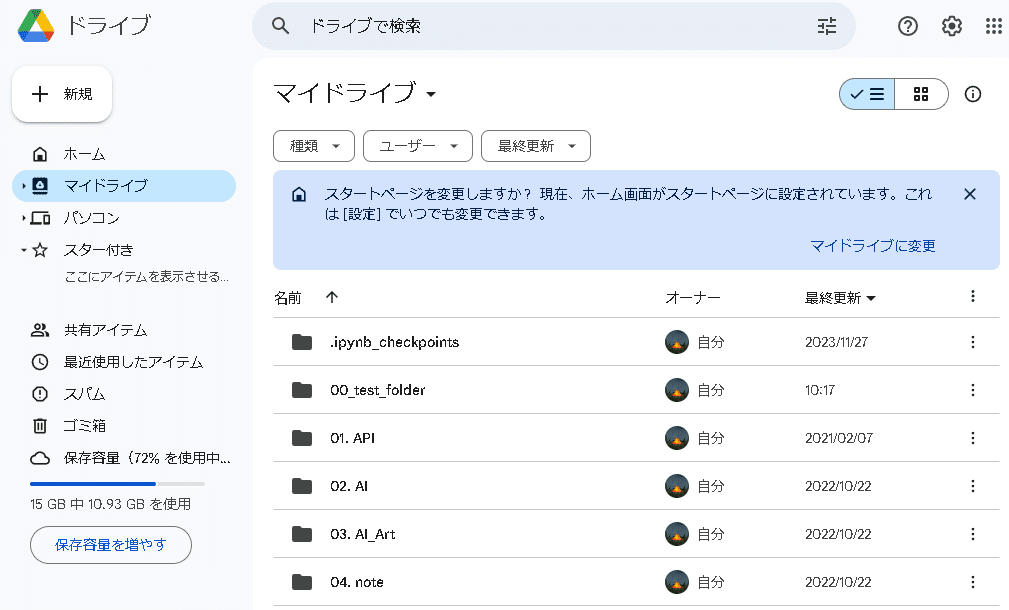Open advanced search options icon
This screenshot has width=1009, height=610.
(x=826, y=26)
